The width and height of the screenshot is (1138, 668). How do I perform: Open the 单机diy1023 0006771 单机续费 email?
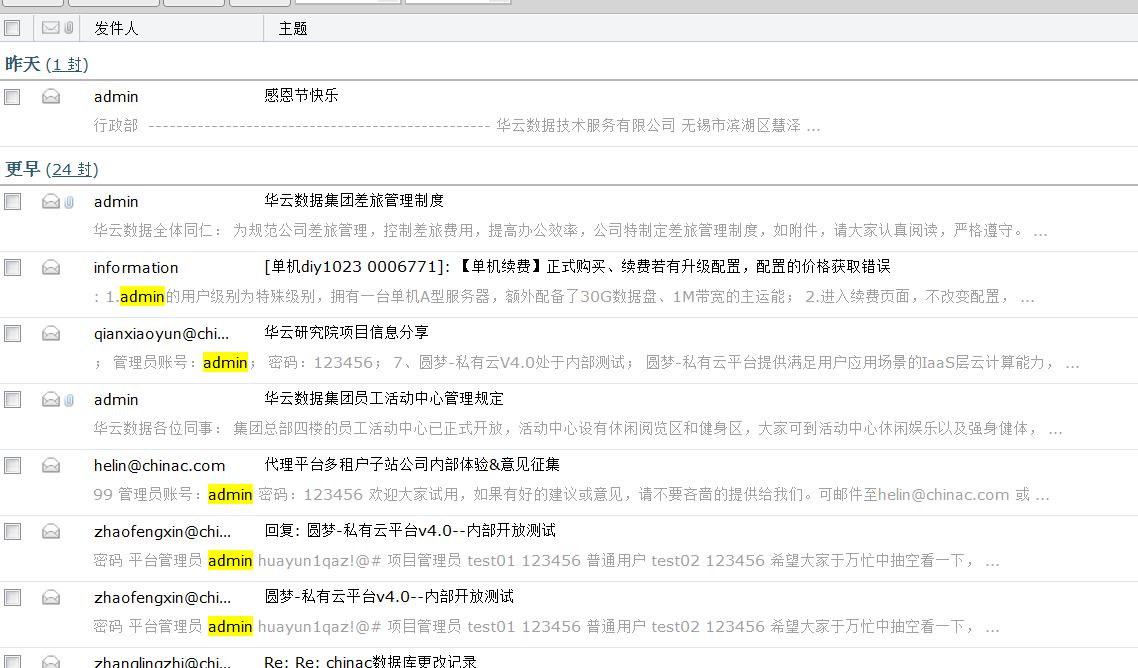(577, 266)
